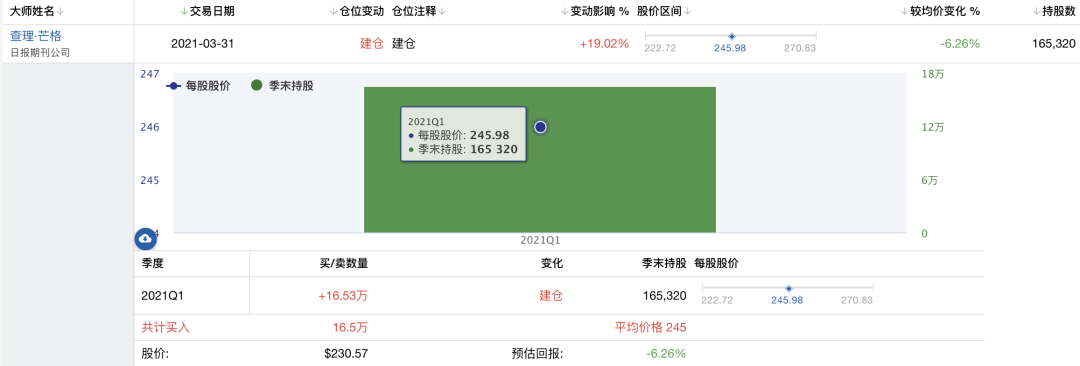This screenshot has height=366, width=1080.
Task: Click sort arrow beside 变动影响 %
Action: click(565, 12)
